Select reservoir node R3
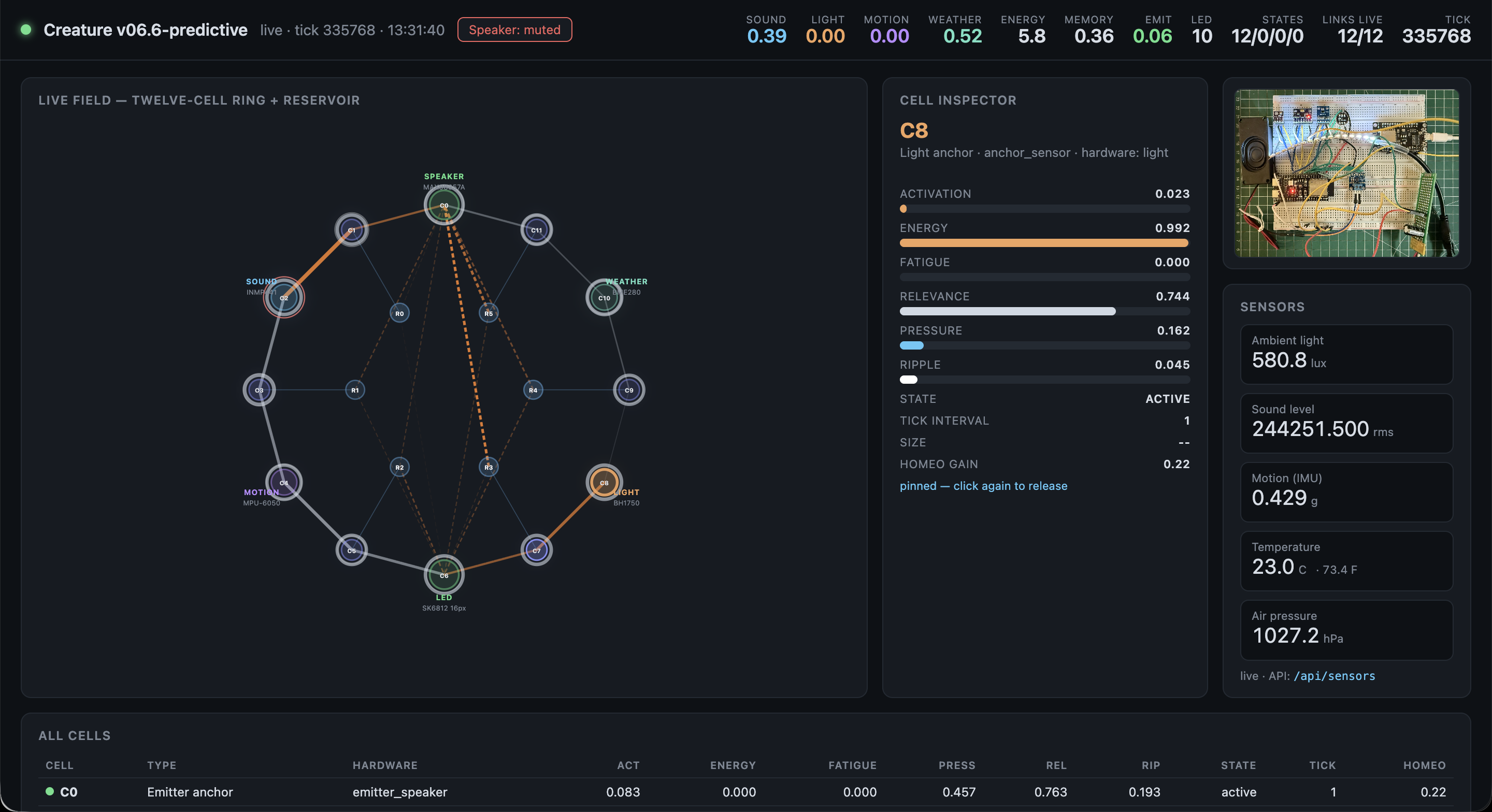Image resolution: width=1492 pixels, height=812 pixels. click(488, 467)
